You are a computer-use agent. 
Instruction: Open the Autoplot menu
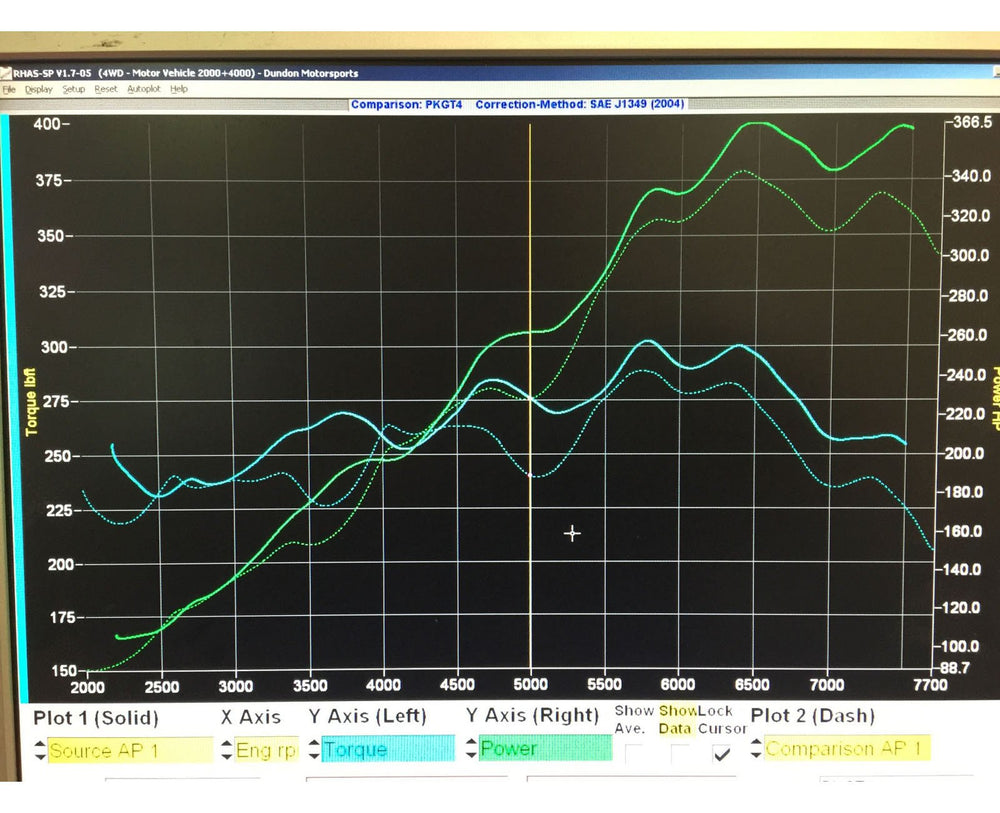(x=143, y=89)
